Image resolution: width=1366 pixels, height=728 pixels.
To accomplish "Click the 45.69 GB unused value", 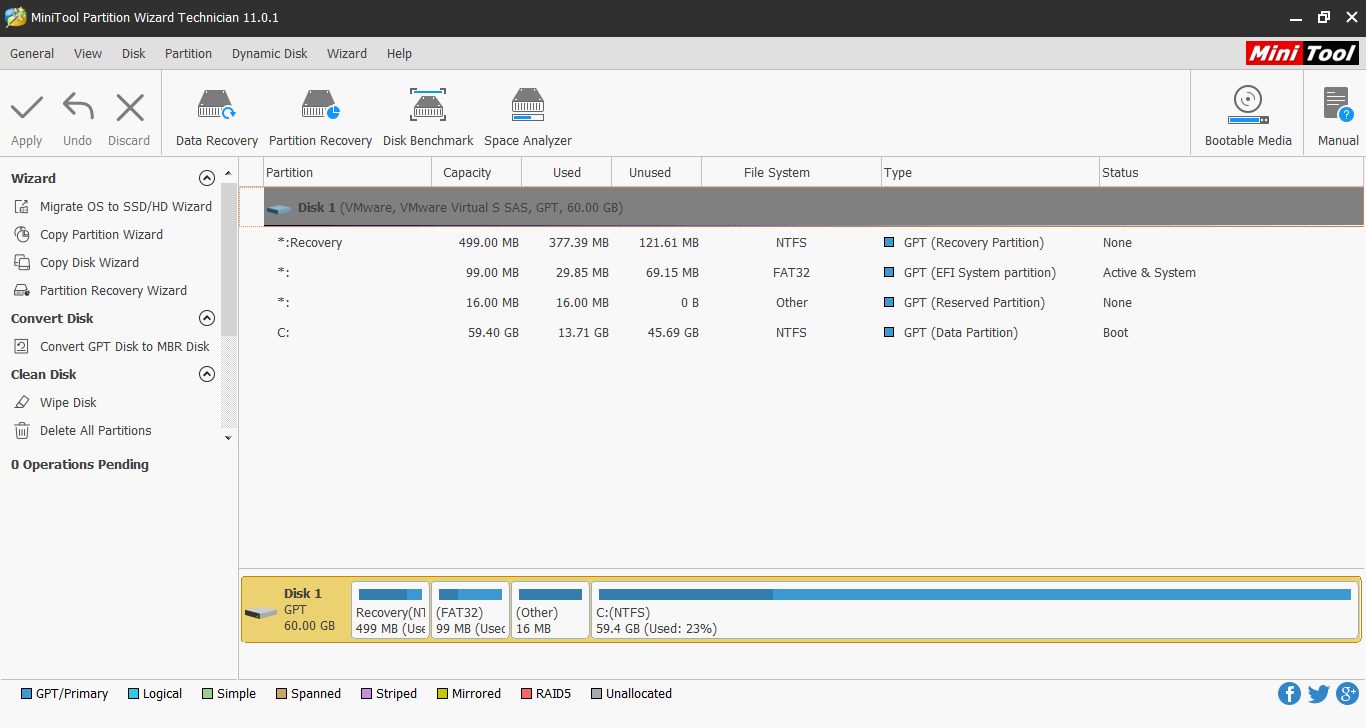I will 673,332.
